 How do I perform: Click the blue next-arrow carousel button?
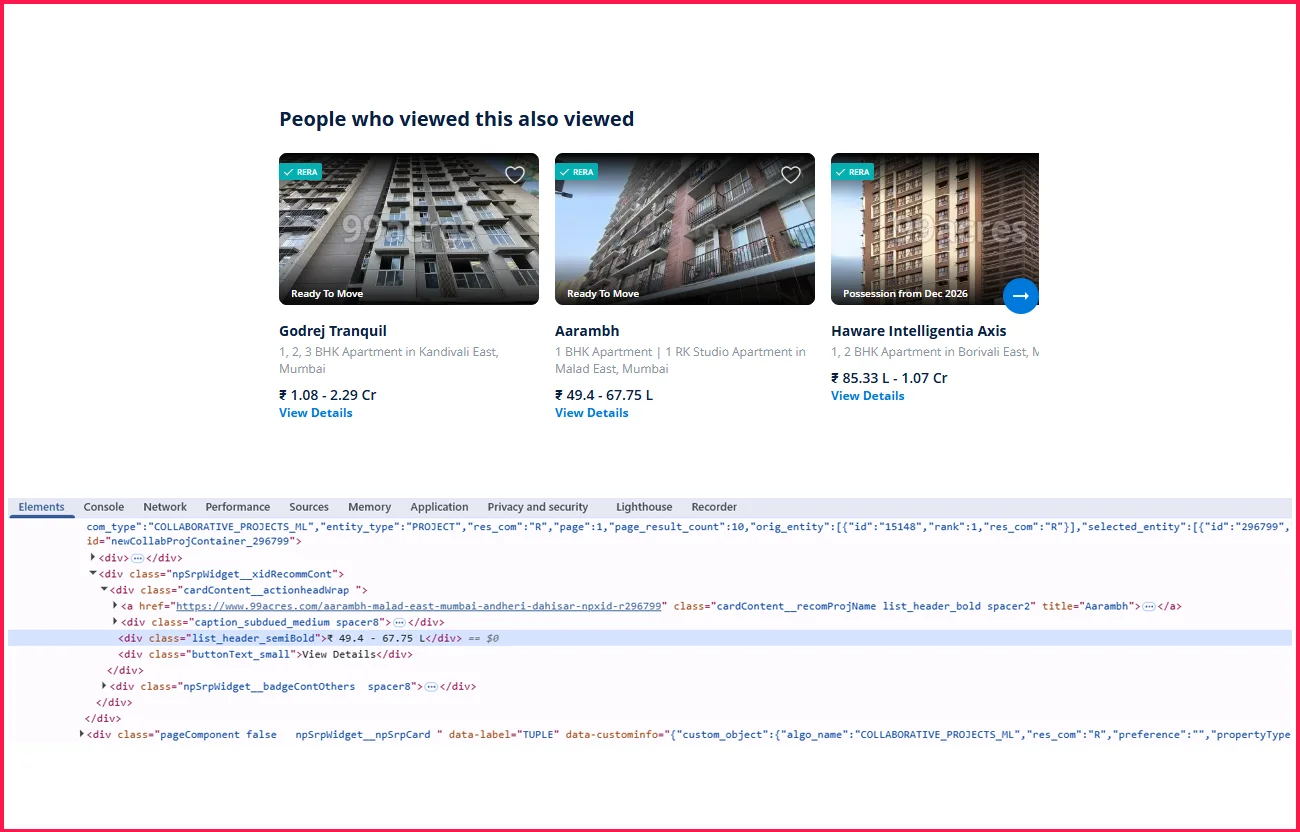1020,296
